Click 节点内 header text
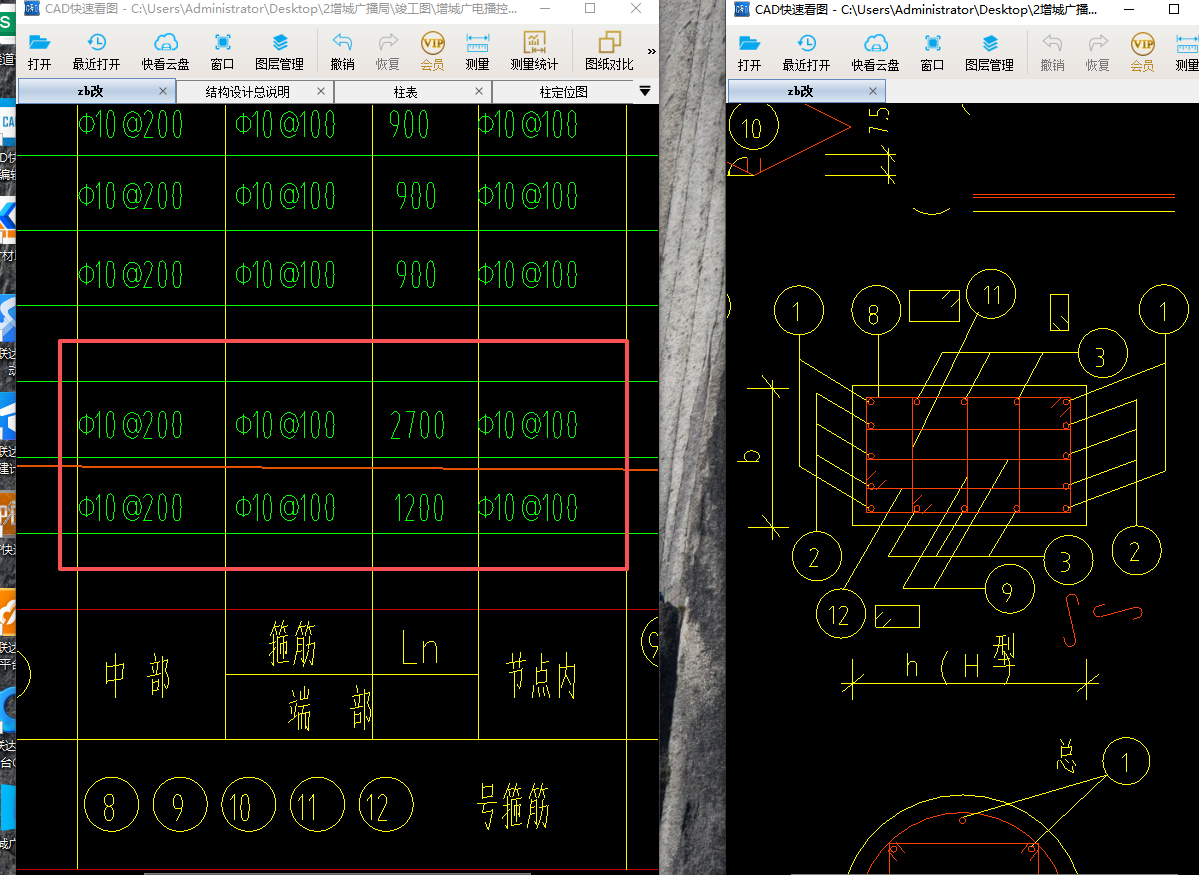Image resolution: width=1199 pixels, height=875 pixels. pos(541,675)
